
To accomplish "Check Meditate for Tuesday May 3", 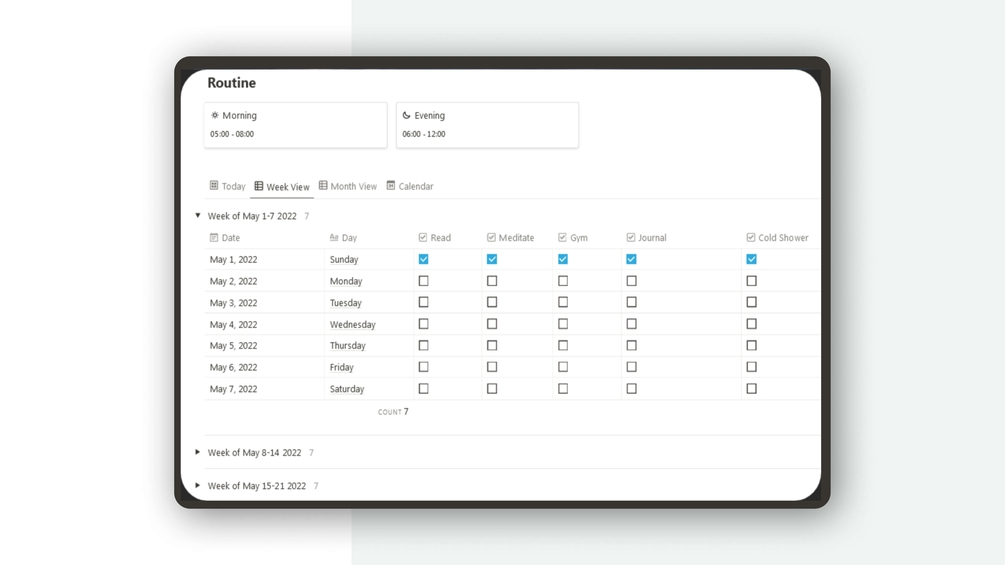I will click(492, 302).
